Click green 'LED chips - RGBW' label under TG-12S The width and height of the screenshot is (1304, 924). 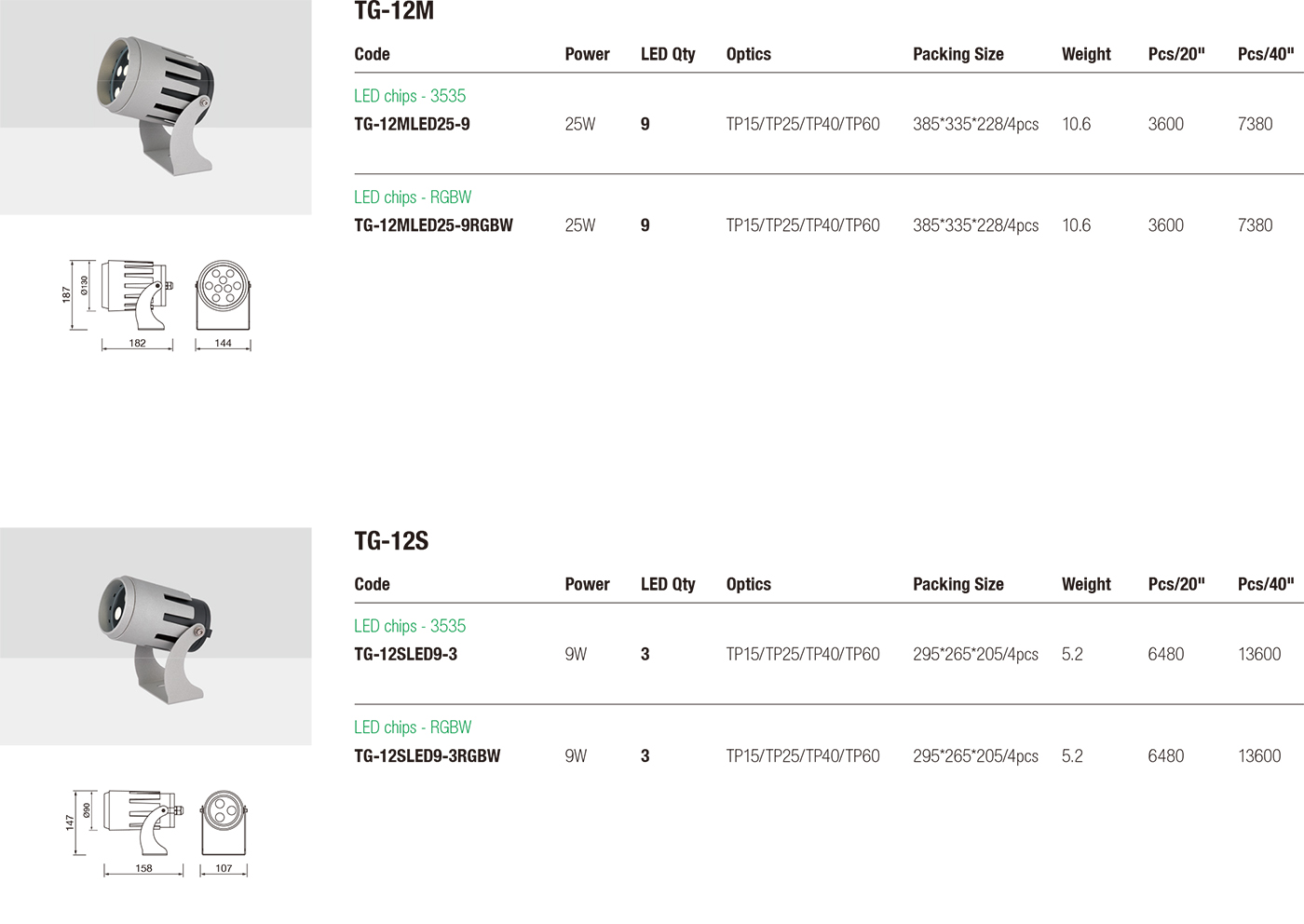413,727
